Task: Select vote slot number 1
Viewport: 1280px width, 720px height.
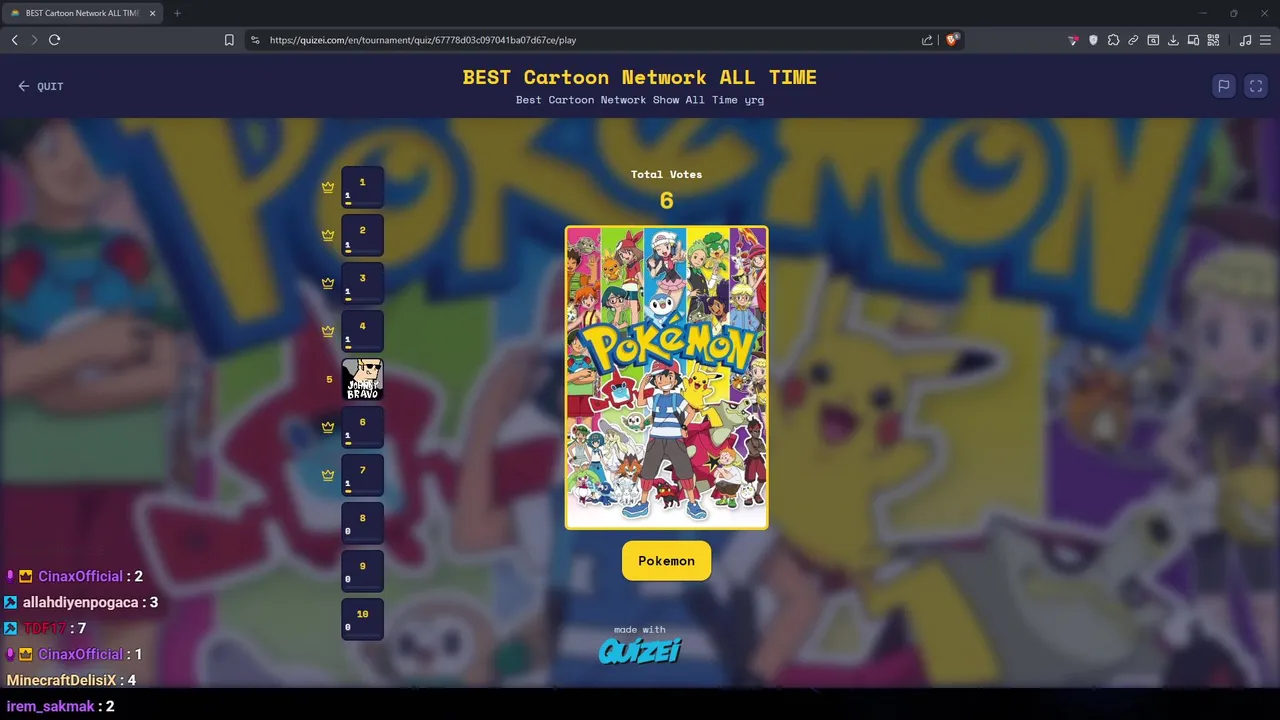Action: pyautogui.click(x=362, y=187)
